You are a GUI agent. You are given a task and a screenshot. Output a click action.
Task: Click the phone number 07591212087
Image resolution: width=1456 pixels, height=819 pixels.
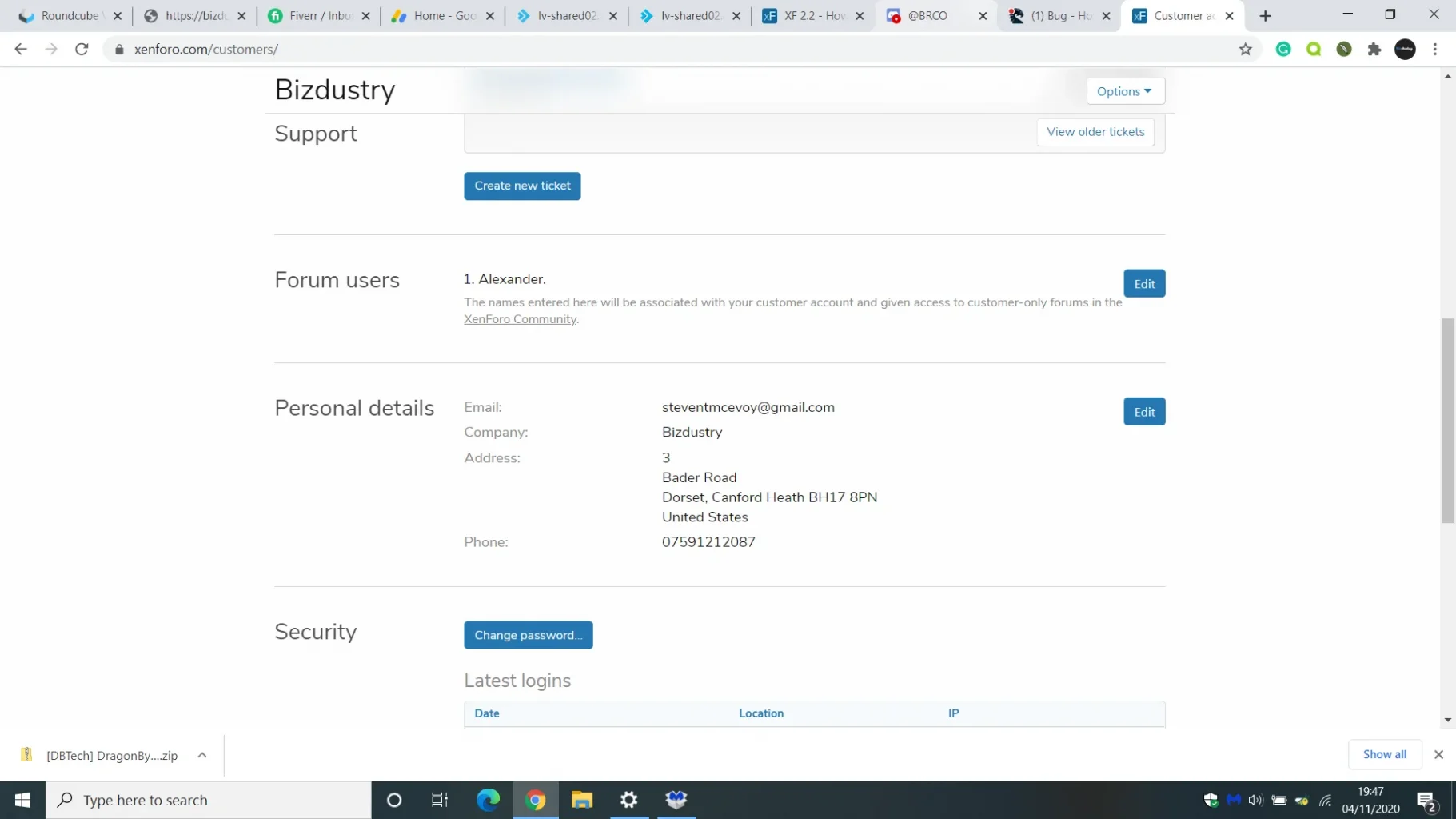pyautogui.click(x=708, y=542)
